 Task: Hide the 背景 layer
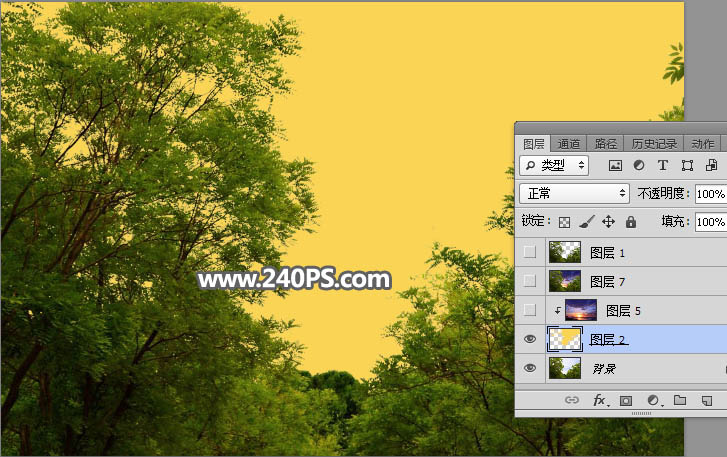click(530, 368)
